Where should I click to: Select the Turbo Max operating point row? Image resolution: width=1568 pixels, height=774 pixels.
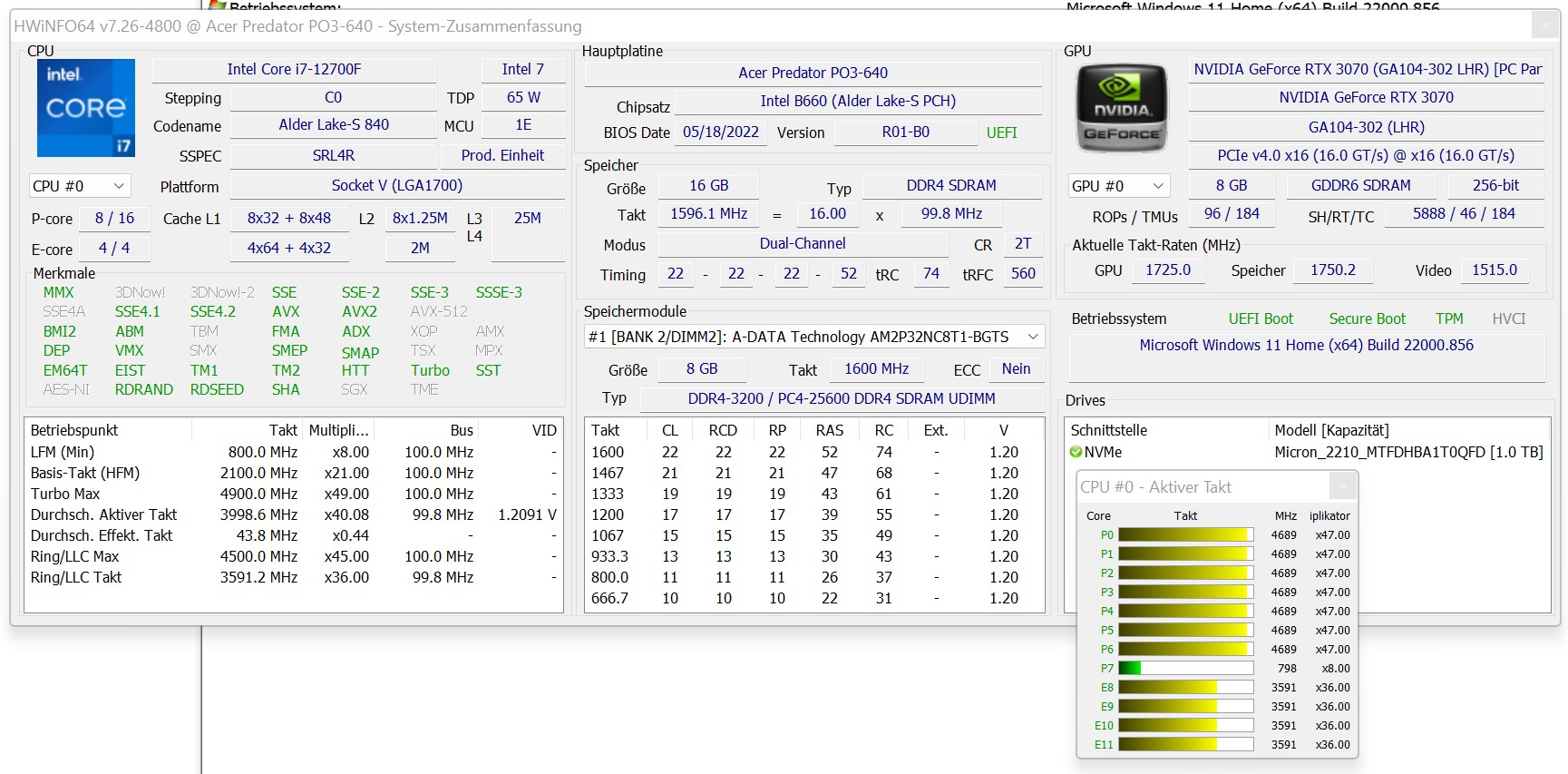[x=294, y=494]
